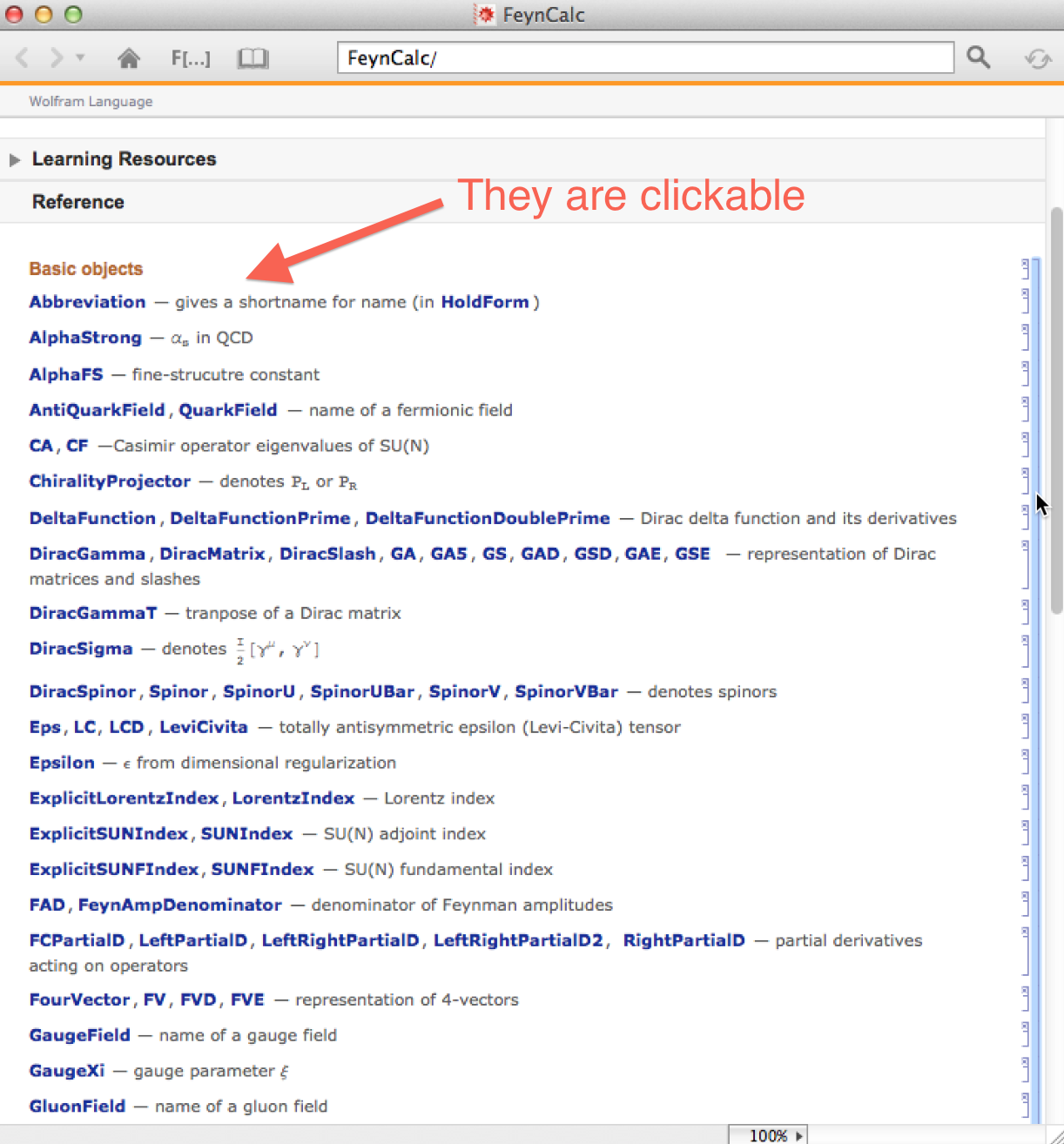The height and width of the screenshot is (1144, 1064).
Task: Open the FAD link
Action: (47, 905)
